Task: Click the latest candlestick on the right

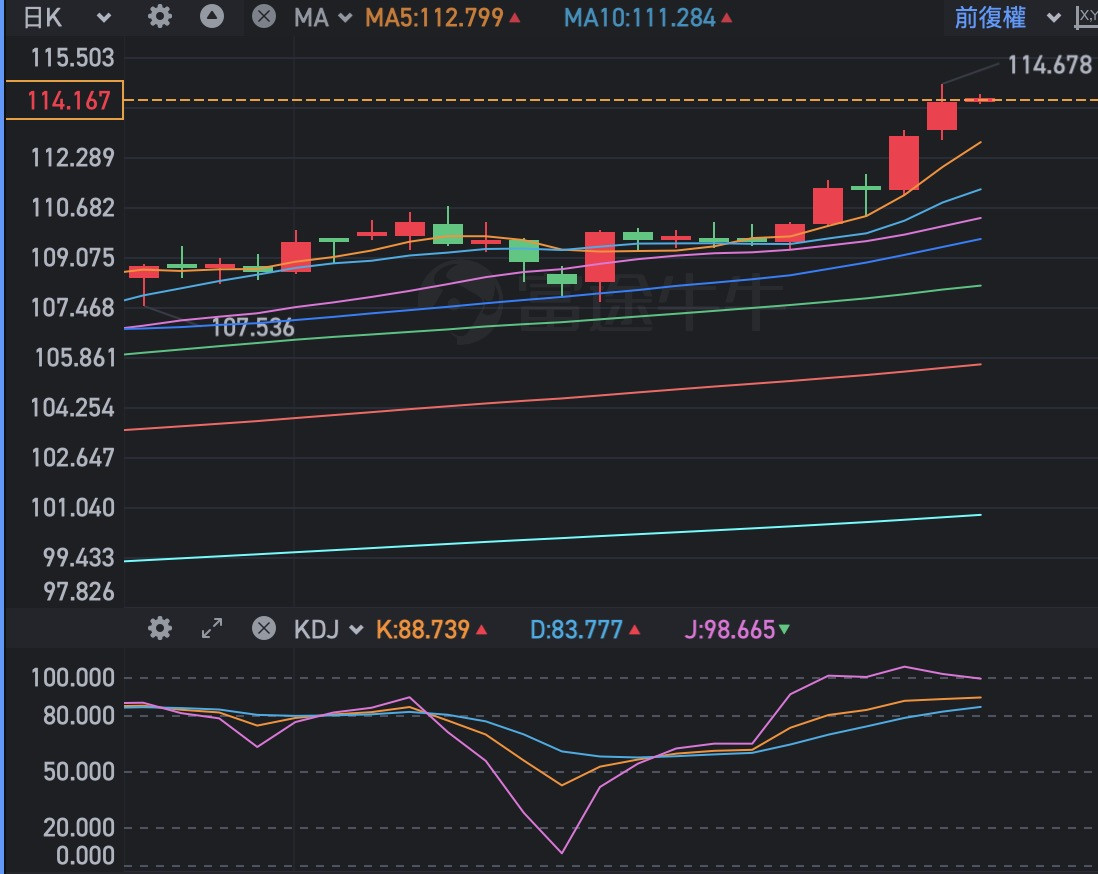Action: (x=980, y=99)
